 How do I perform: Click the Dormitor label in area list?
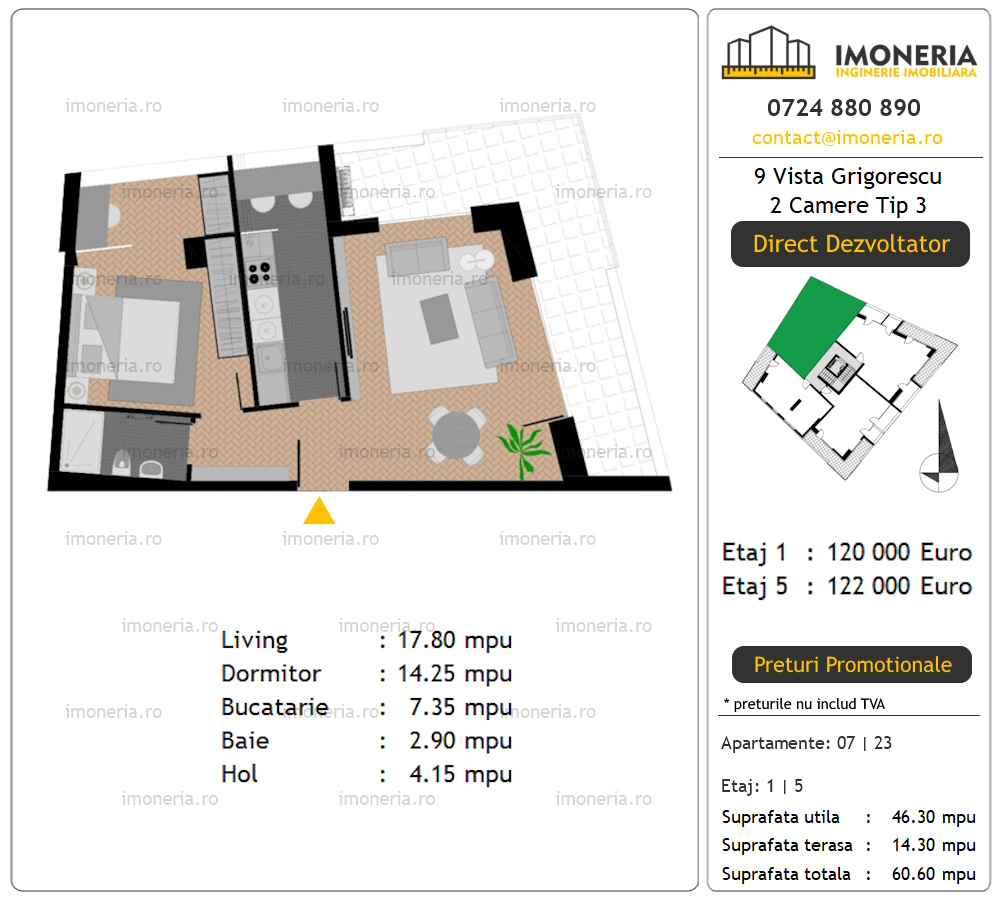(271, 674)
